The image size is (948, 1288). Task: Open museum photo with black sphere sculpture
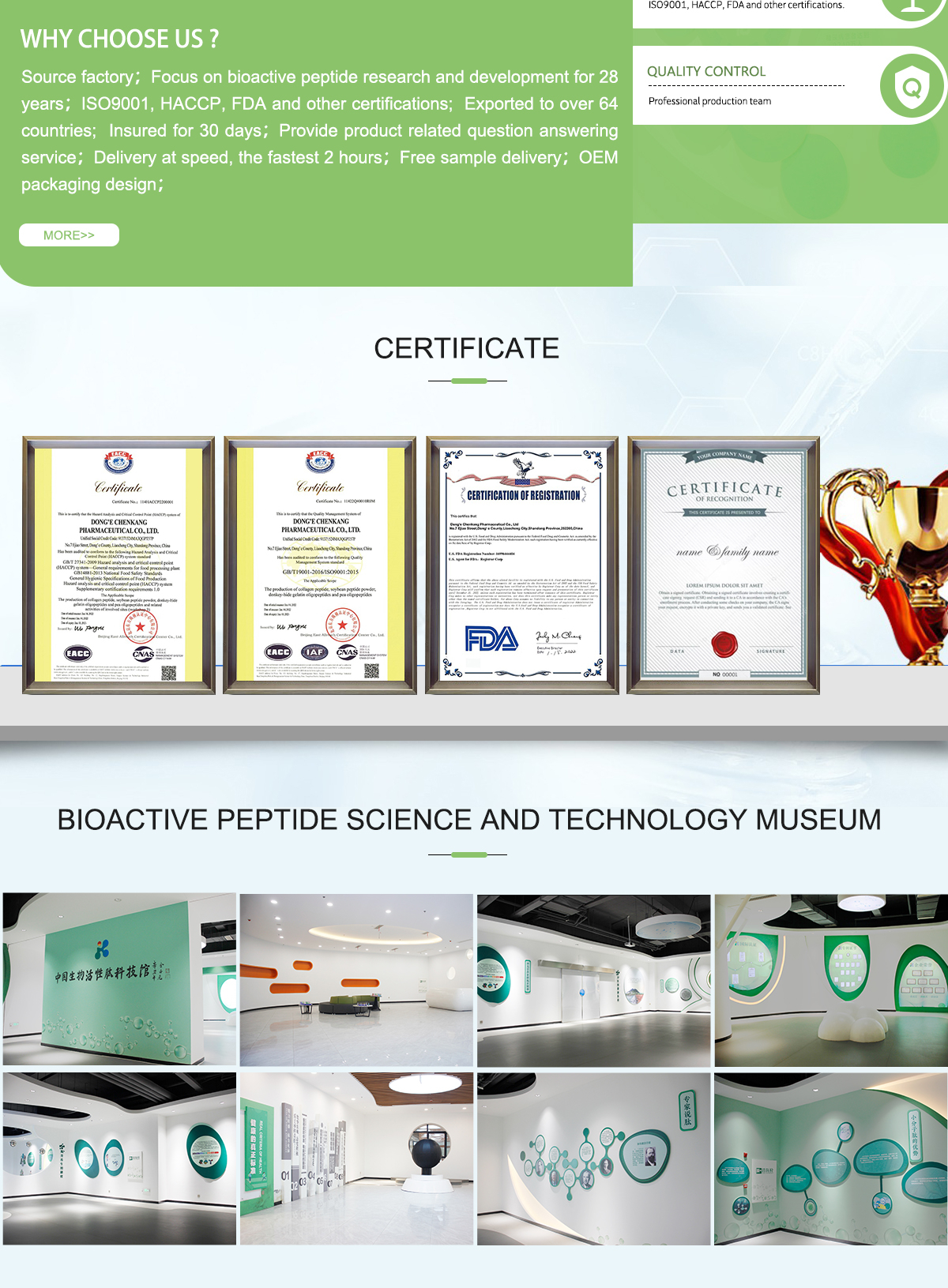[356, 1158]
